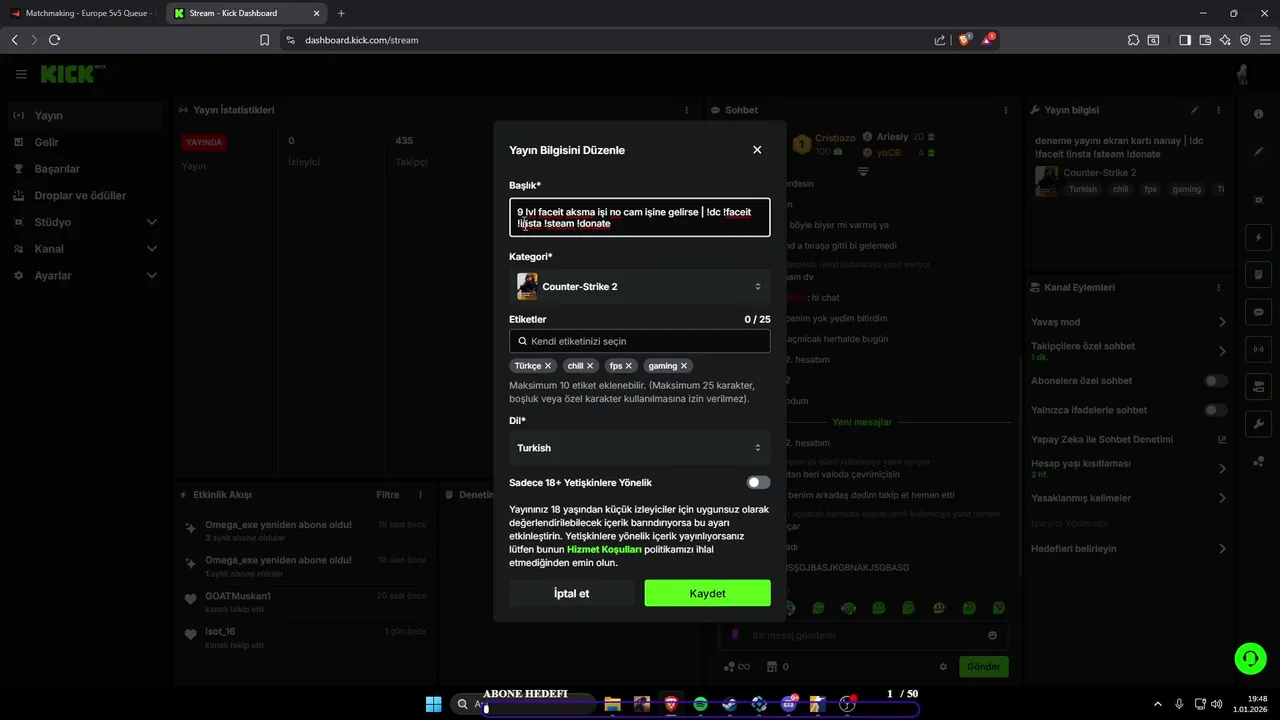The height and width of the screenshot is (720, 1280).
Task: Remove the Türkçe tag
Action: 548,366
